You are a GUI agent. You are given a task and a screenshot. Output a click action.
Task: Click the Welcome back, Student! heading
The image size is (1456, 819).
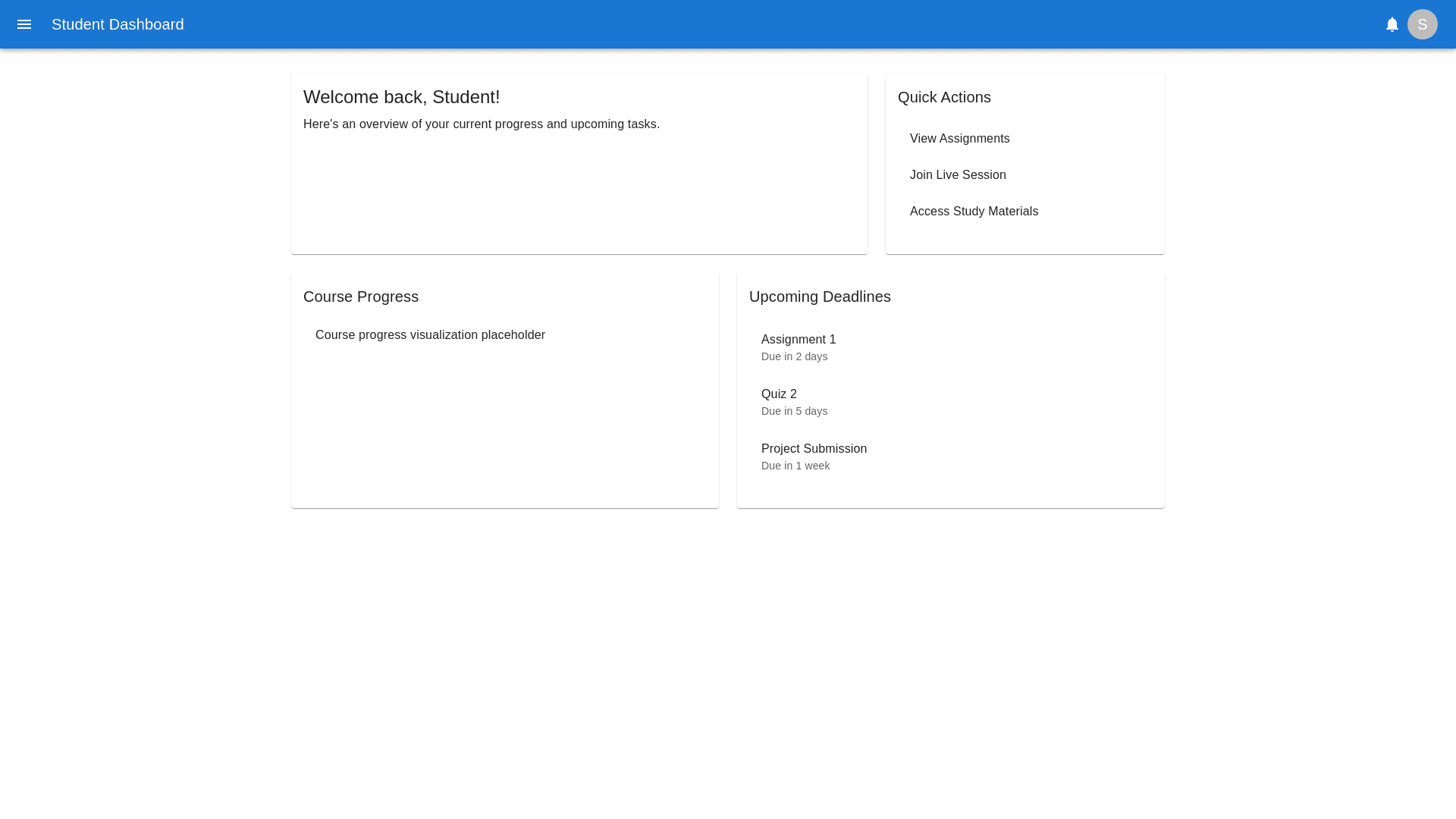(401, 97)
